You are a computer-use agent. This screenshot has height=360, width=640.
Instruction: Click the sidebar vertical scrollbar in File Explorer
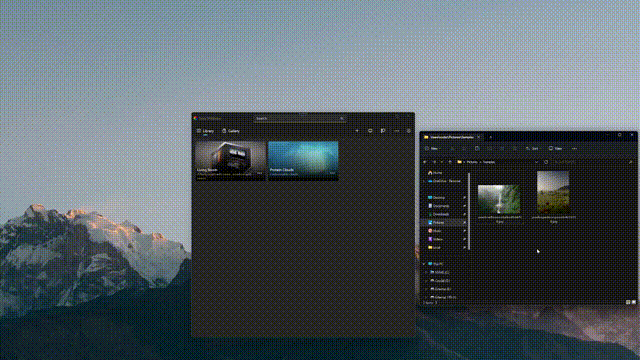(469, 211)
